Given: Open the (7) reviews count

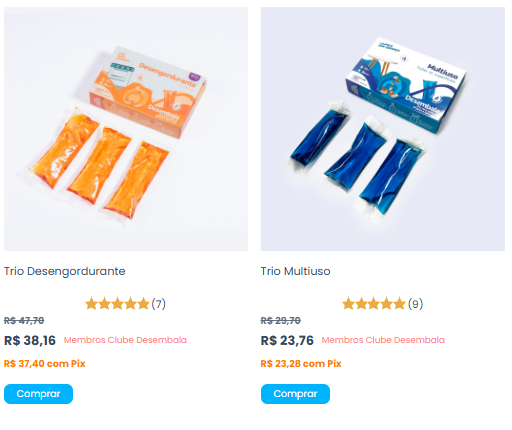Looking at the screenshot, I should pos(159,304).
